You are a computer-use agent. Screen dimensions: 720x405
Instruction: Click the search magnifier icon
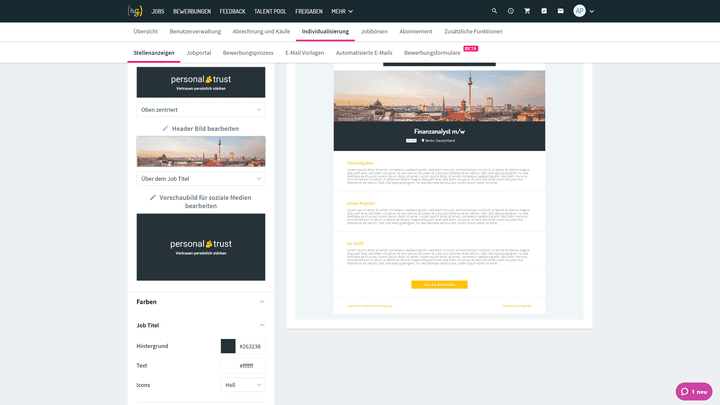point(494,11)
